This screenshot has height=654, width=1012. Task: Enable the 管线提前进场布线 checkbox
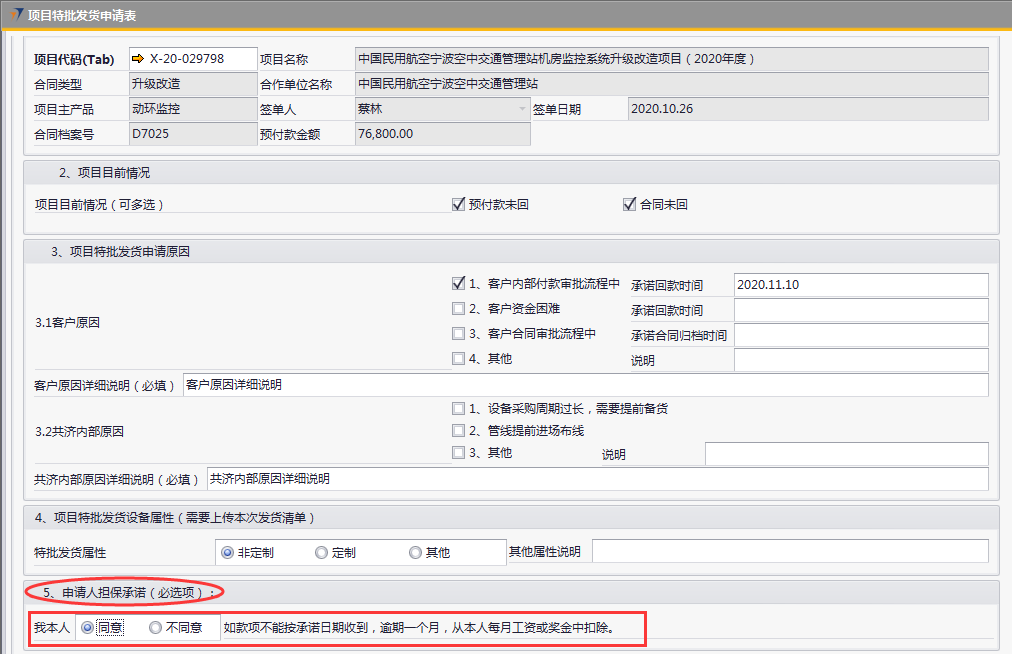(x=459, y=431)
